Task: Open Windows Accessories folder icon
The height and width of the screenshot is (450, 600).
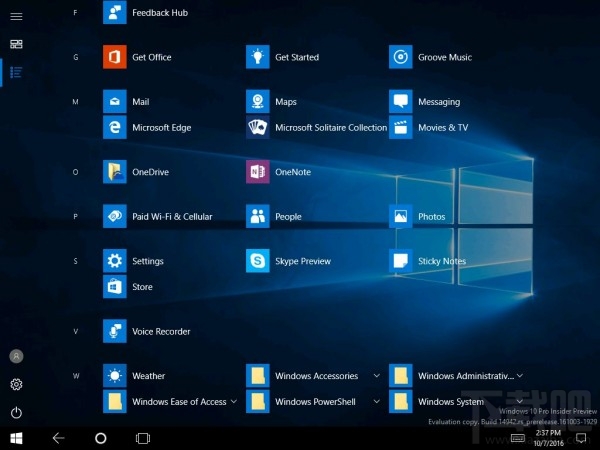Action: point(258,376)
